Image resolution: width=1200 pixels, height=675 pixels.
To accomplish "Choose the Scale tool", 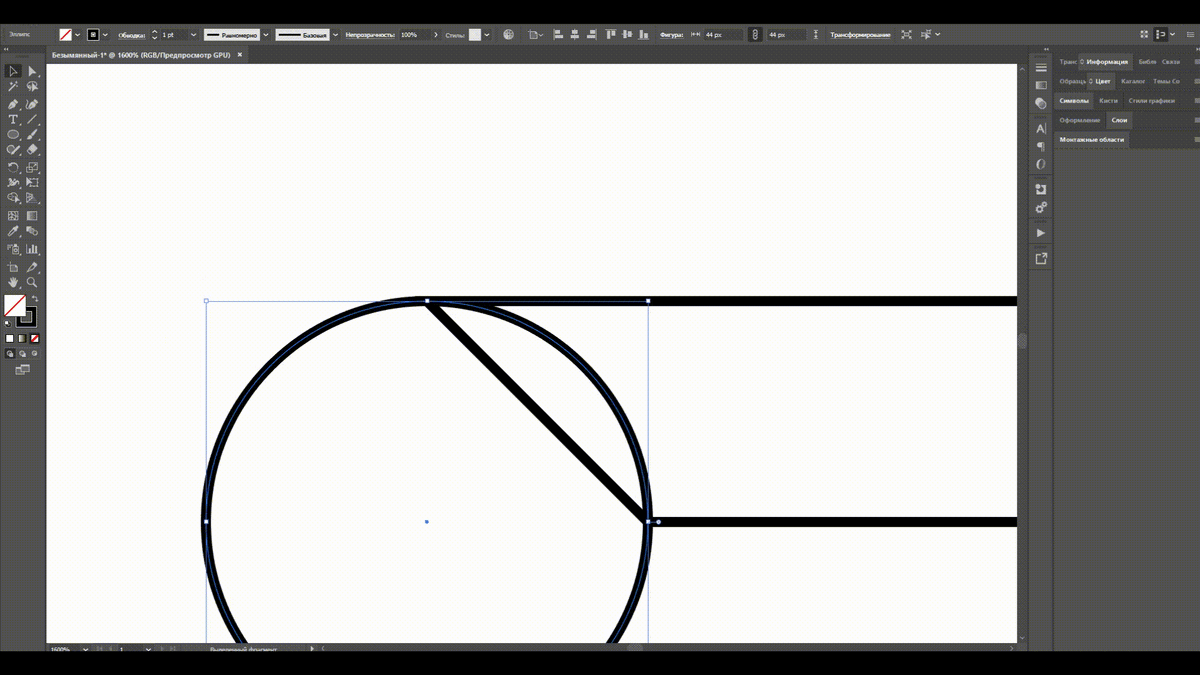I will coord(32,167).
